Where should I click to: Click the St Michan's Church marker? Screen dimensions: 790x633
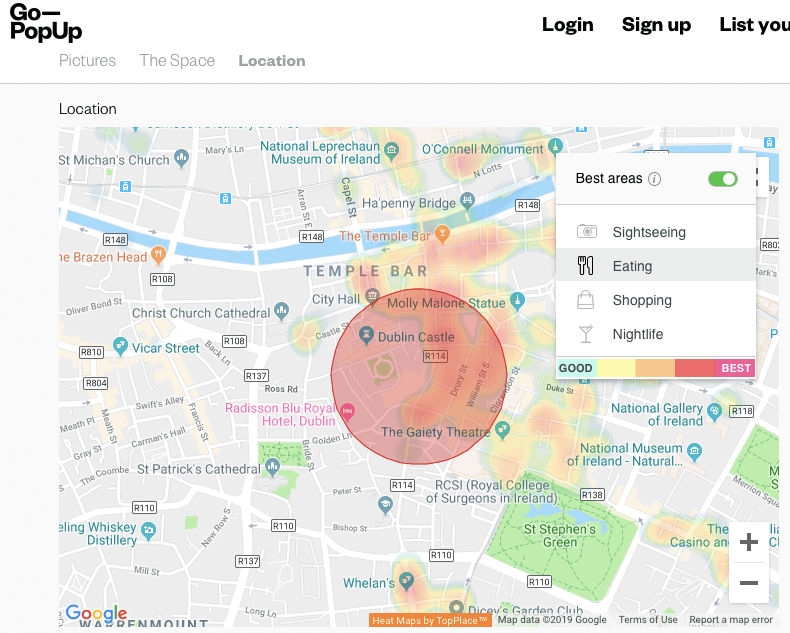pos(181,158)
